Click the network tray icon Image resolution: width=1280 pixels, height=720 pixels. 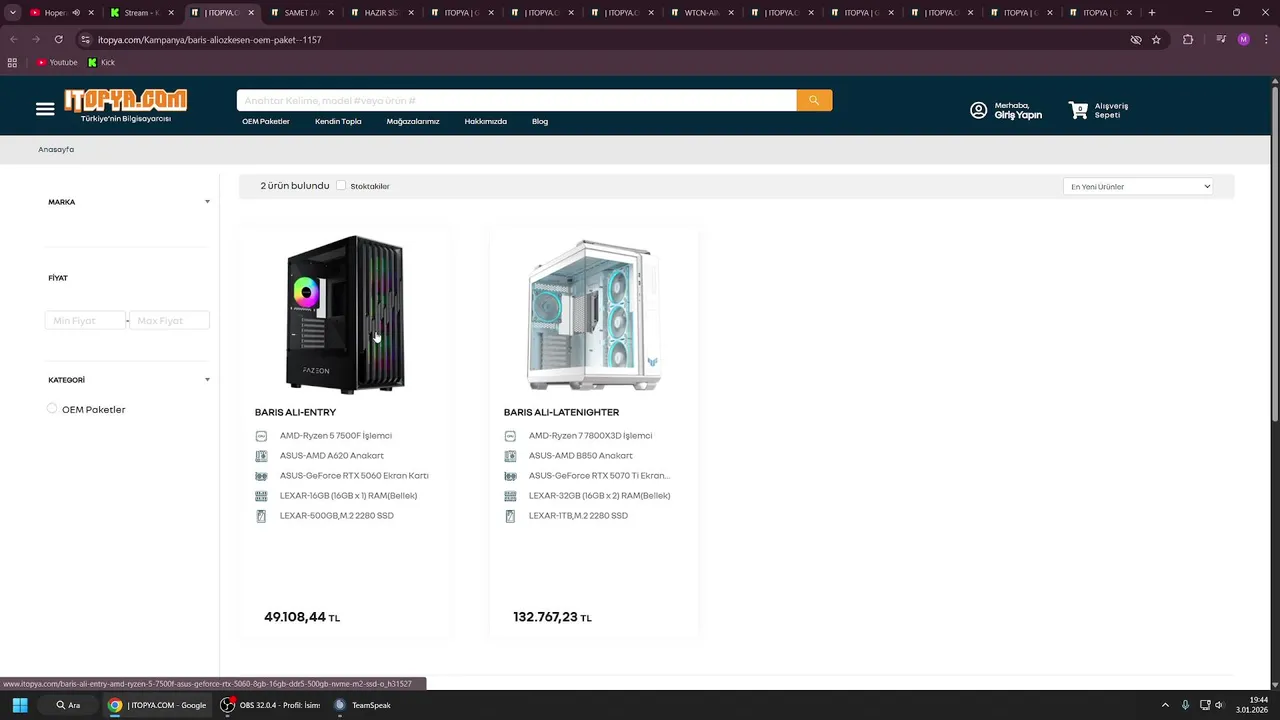(x=1204, y=705)
